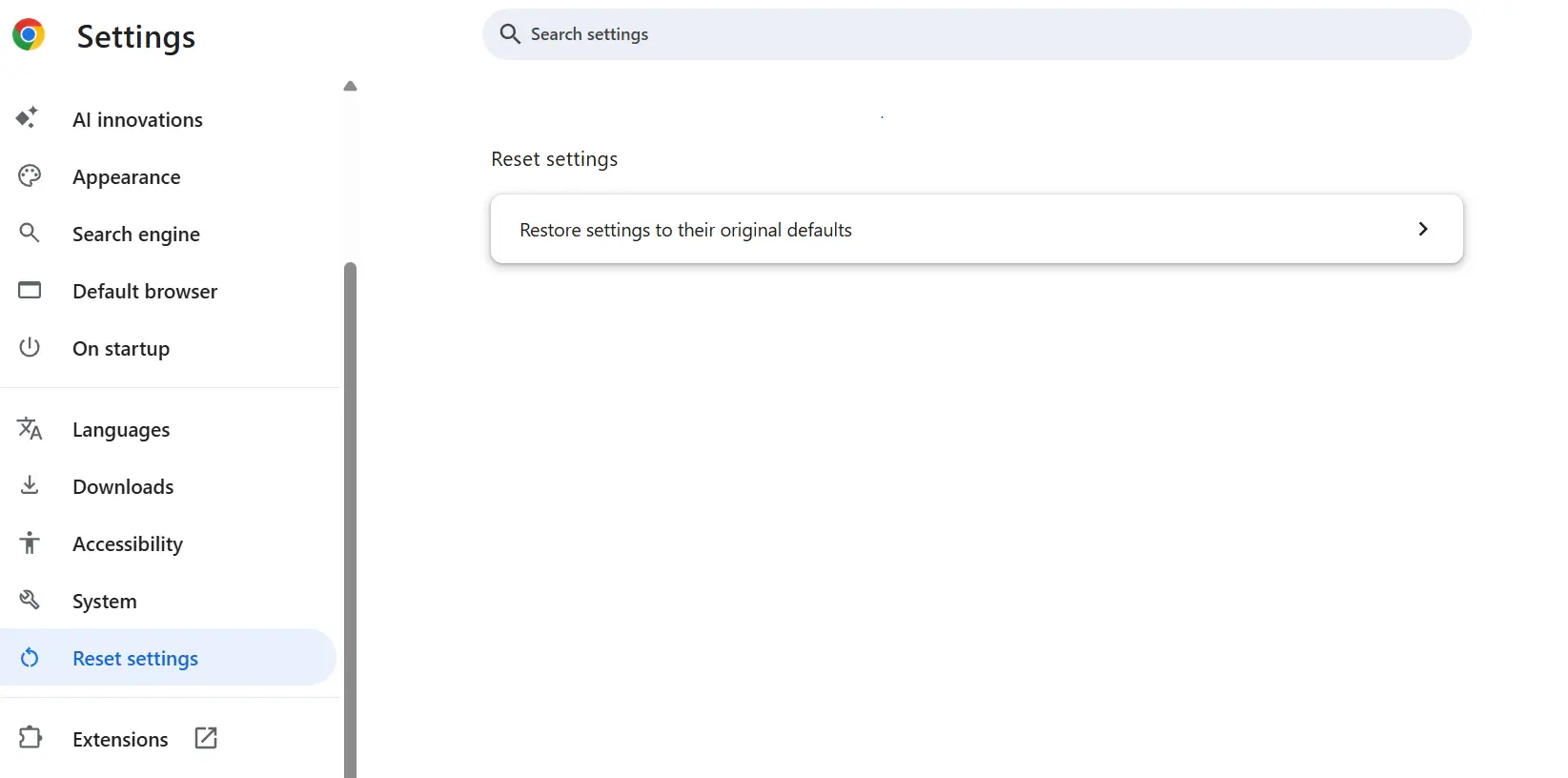This screenshot has width=1568, height=778.
Task: Expand the restore defaults row via its chevron
Action: (x=1422, y=229)
